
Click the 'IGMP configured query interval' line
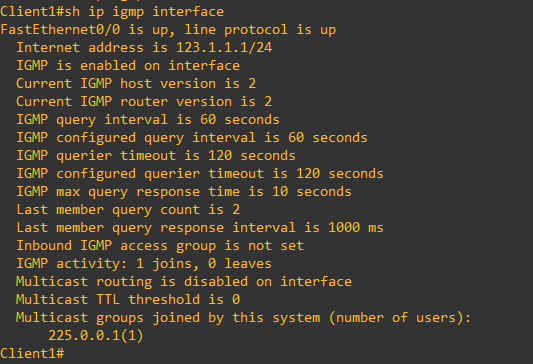[x=192, y=138]
